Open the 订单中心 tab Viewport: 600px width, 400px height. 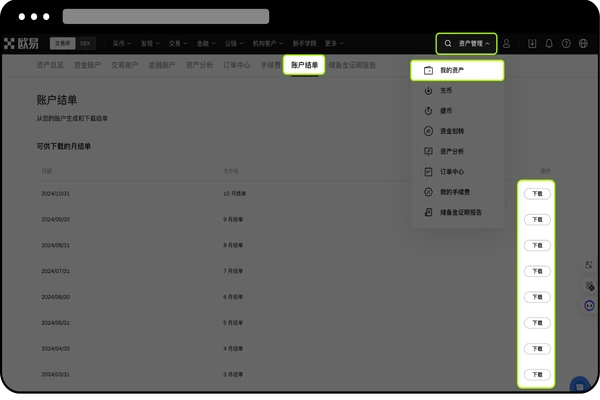coord(236,65)
